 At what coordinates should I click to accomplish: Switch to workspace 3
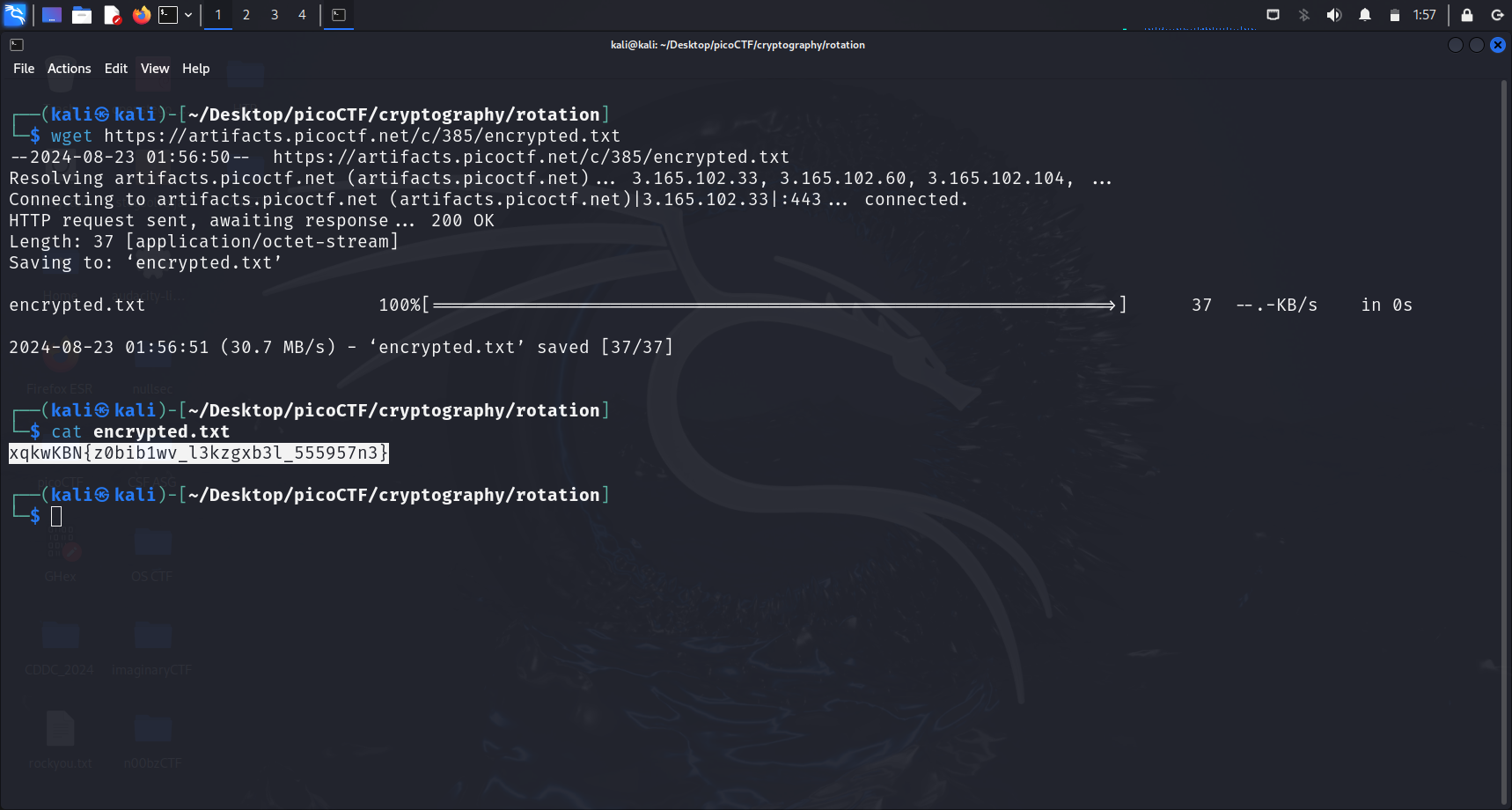275,15
